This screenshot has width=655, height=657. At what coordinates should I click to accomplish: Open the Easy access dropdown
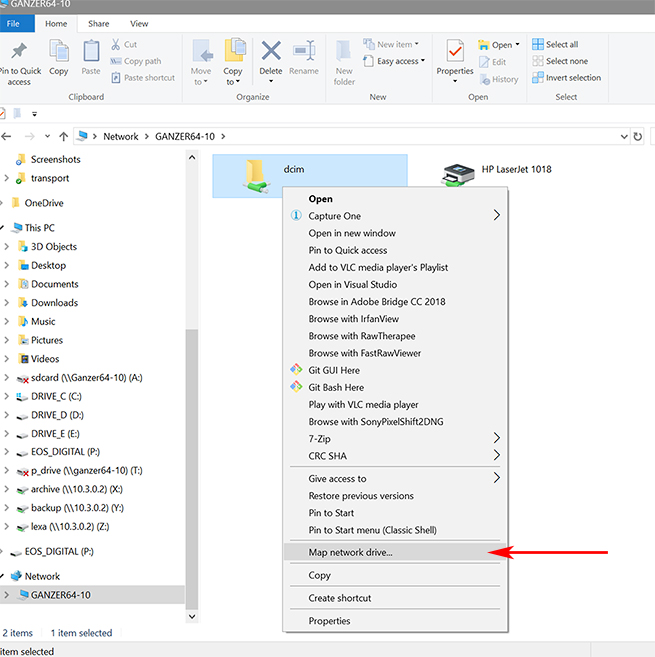point(399,61)
